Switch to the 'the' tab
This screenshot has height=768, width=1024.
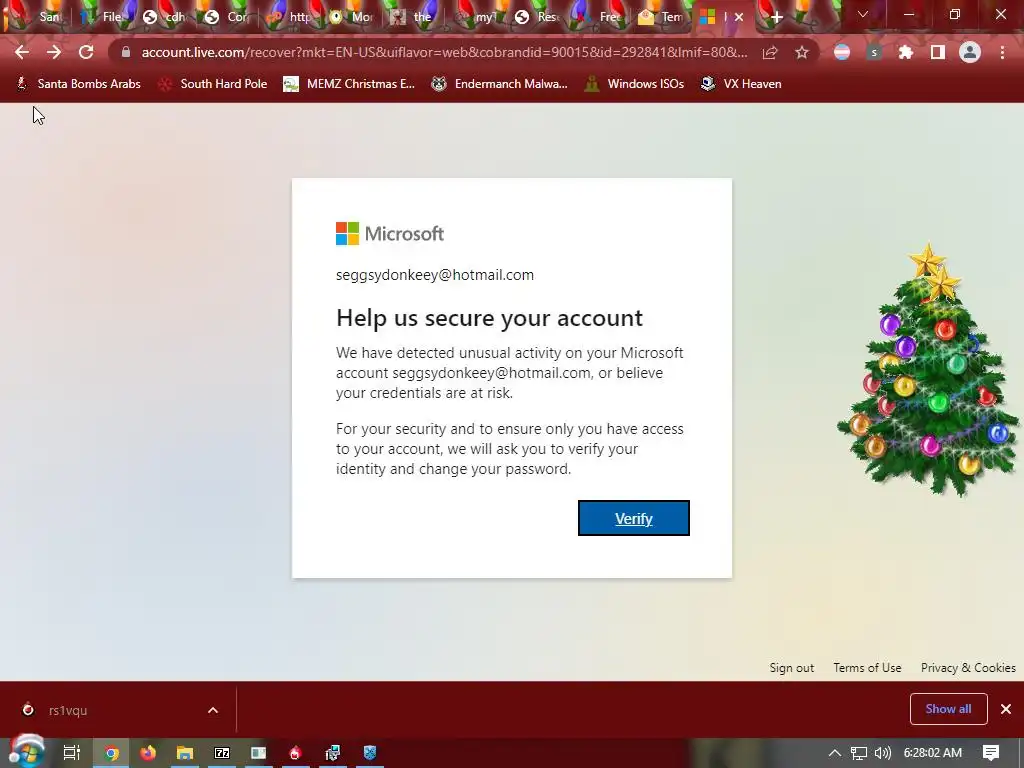[x=413, y=17]
